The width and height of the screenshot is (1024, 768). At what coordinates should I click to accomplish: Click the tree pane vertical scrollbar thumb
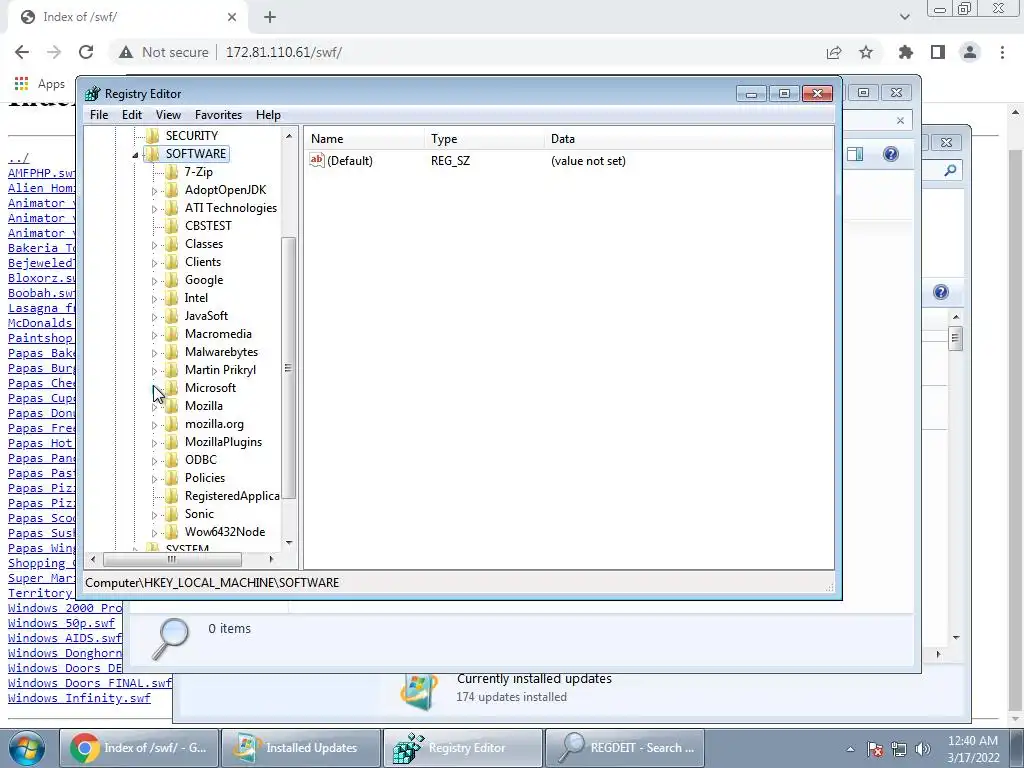pos(288,368)
